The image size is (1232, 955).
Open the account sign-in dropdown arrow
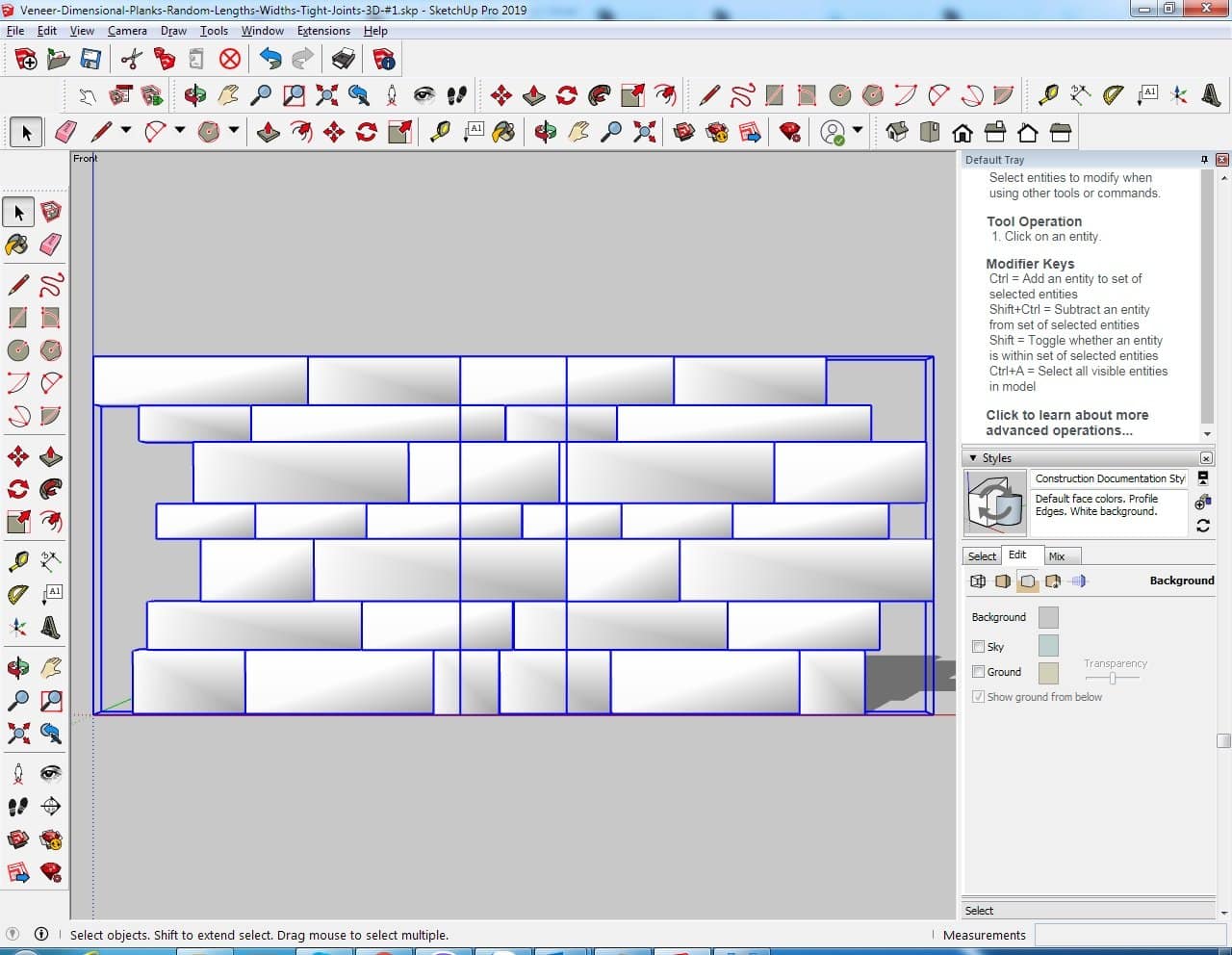click(x=857, y=131)
